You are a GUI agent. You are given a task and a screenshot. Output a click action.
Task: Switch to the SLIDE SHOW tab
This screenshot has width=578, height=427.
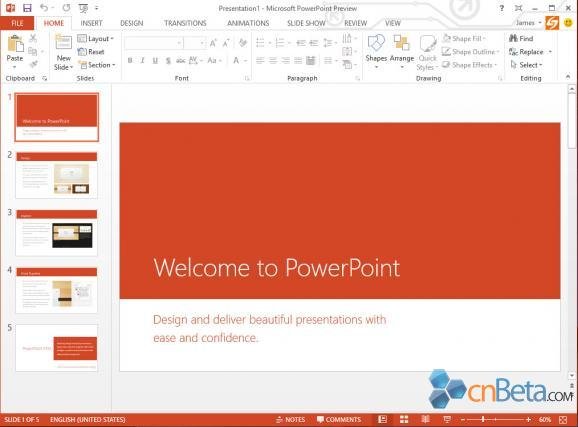coord(306,23)
